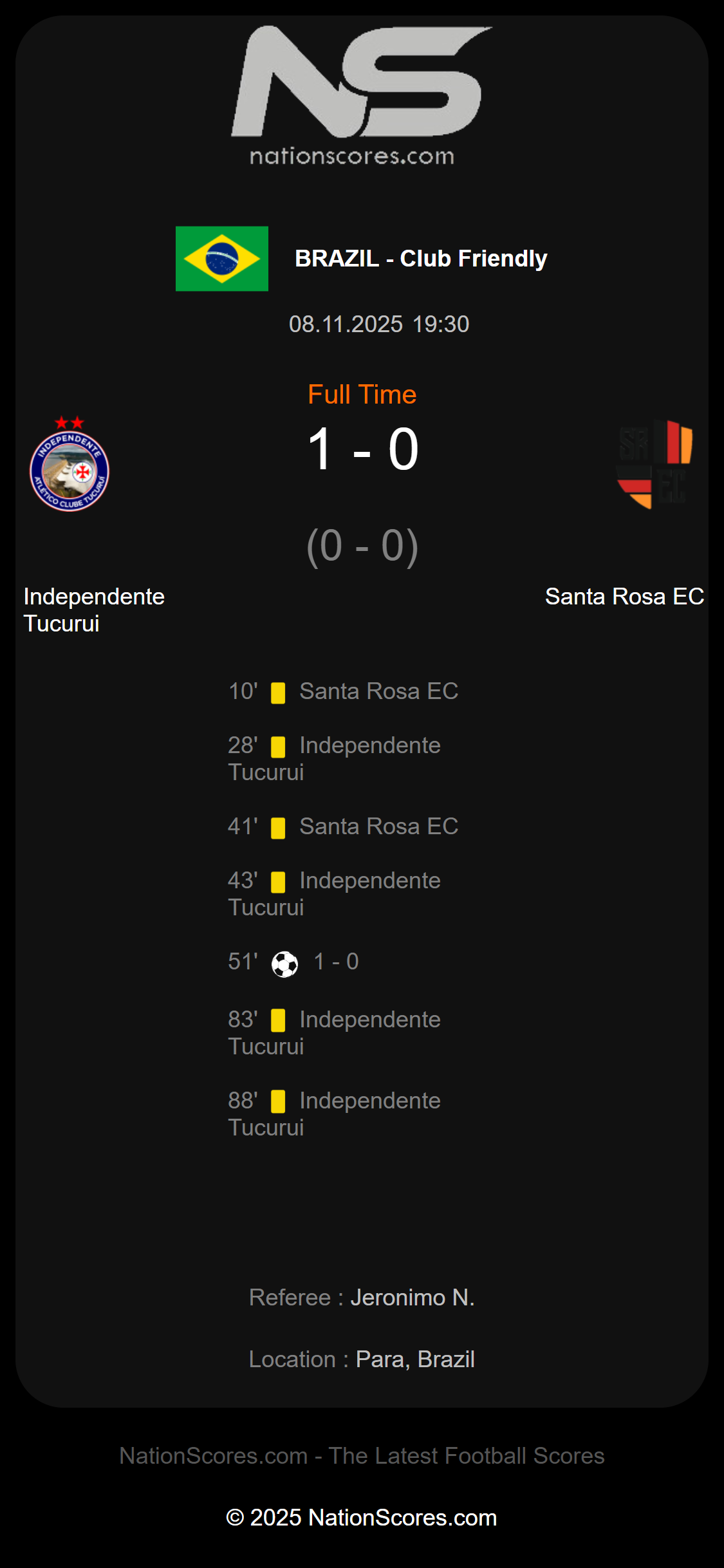Click the soccer ball goal icon

click(x=284, y=964)
